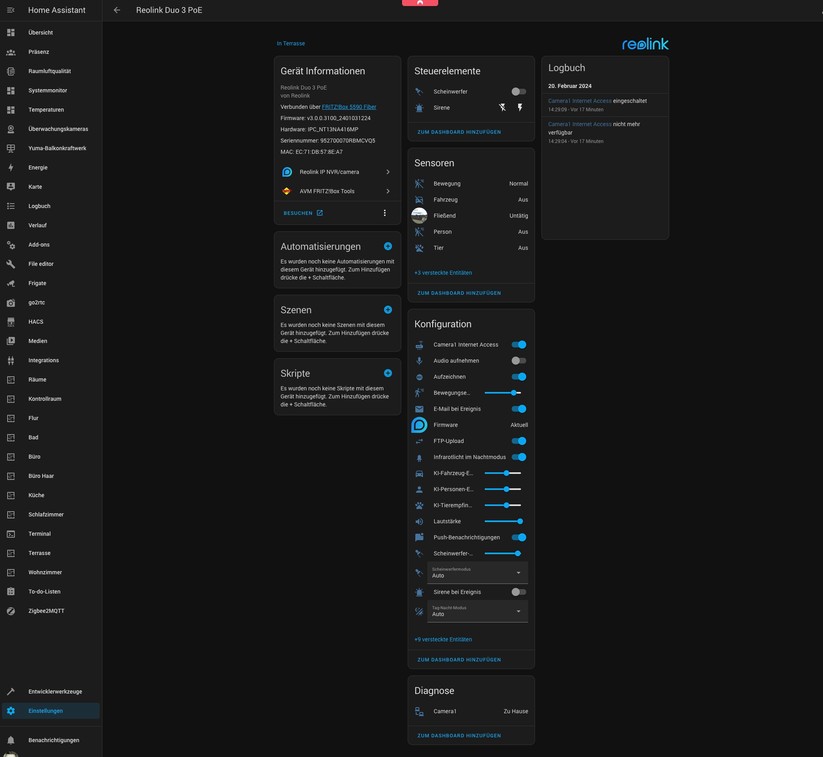The height and width of the screenshot is (757, 823).
Task: Show the hidden entities under Konfiguration
Action: click(x=443, y=639)
